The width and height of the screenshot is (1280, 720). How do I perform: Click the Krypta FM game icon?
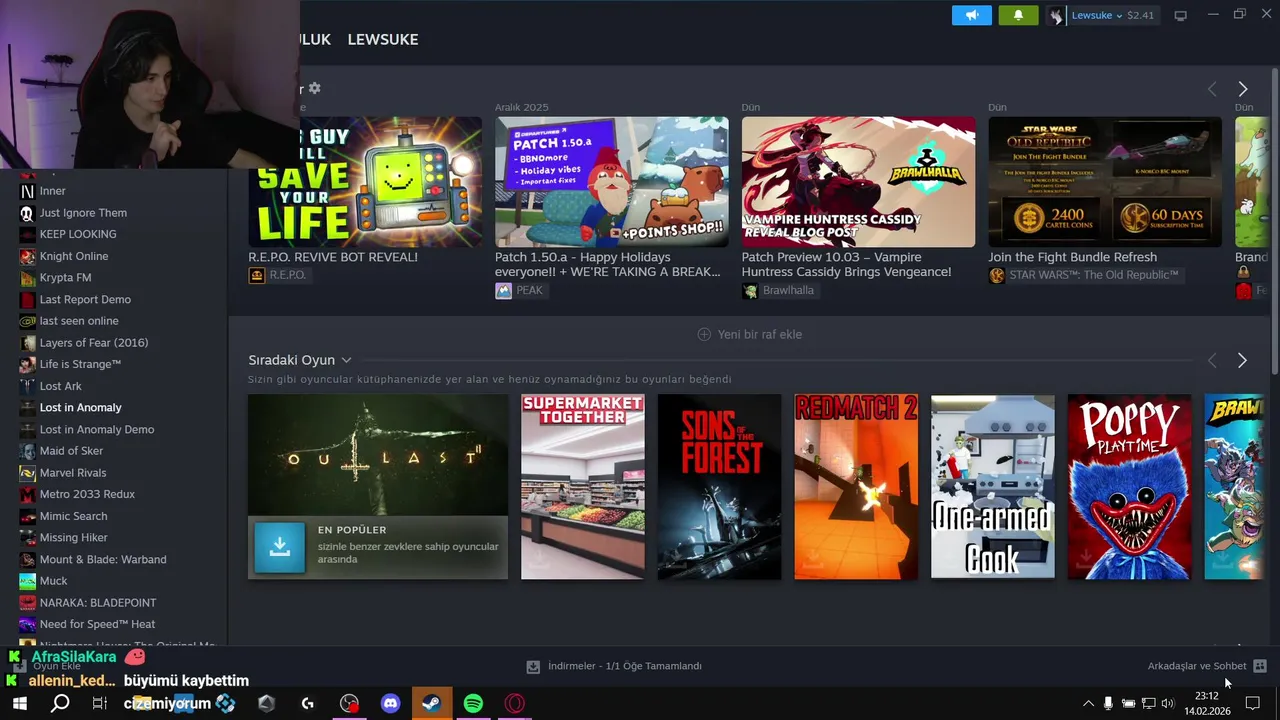click(27, 278)
